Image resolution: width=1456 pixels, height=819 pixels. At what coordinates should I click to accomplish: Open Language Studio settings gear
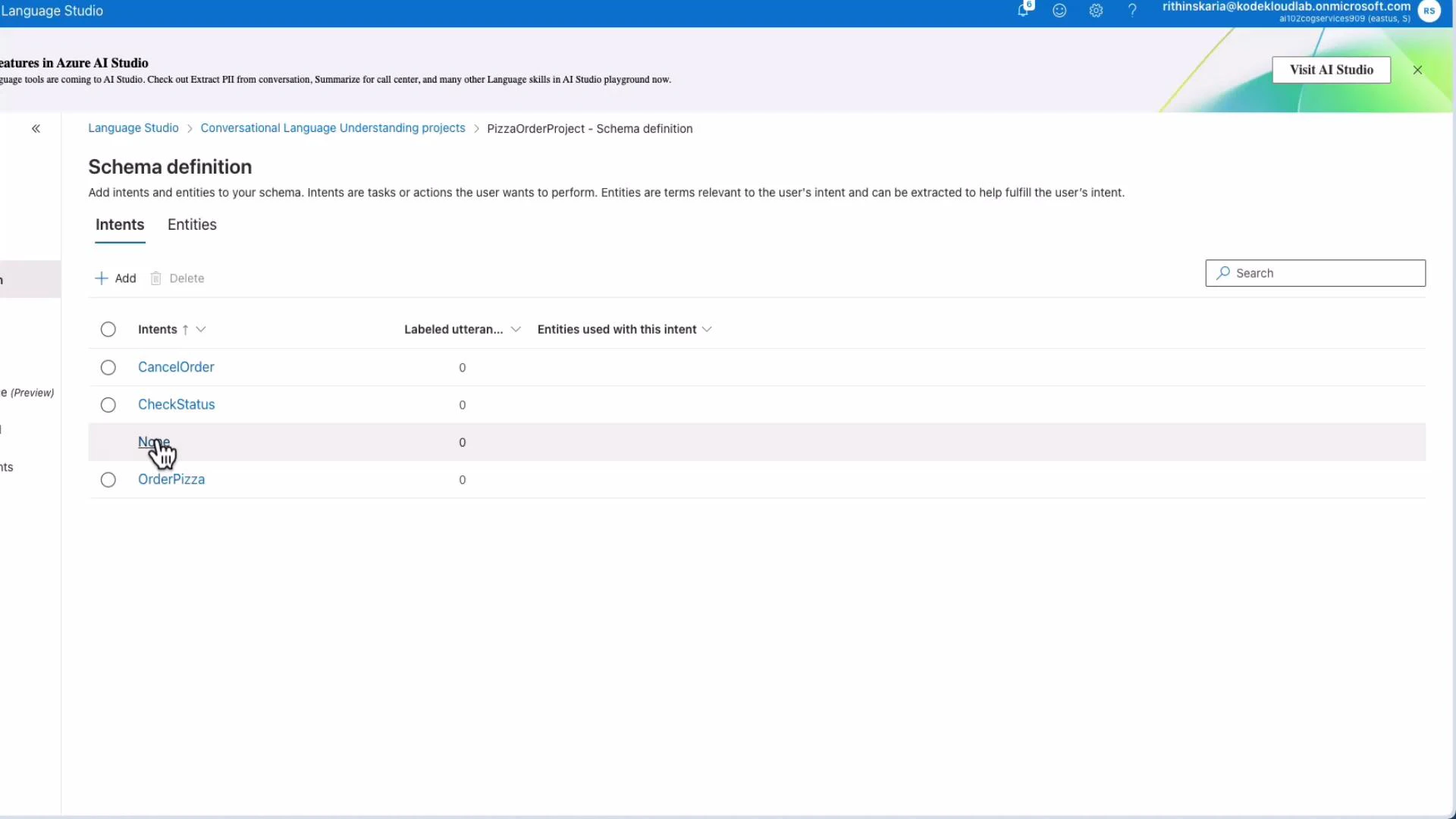pyautogui.click(x=1096, y=11)
